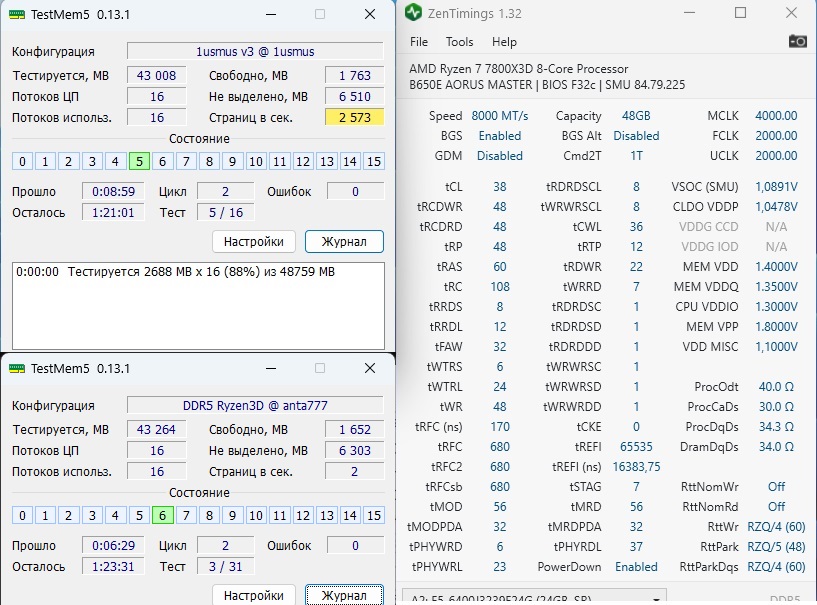Click the top TestMem5 RAM icon
The width and height of the screenshot is (817, 605).
click(x=17, y=15)
